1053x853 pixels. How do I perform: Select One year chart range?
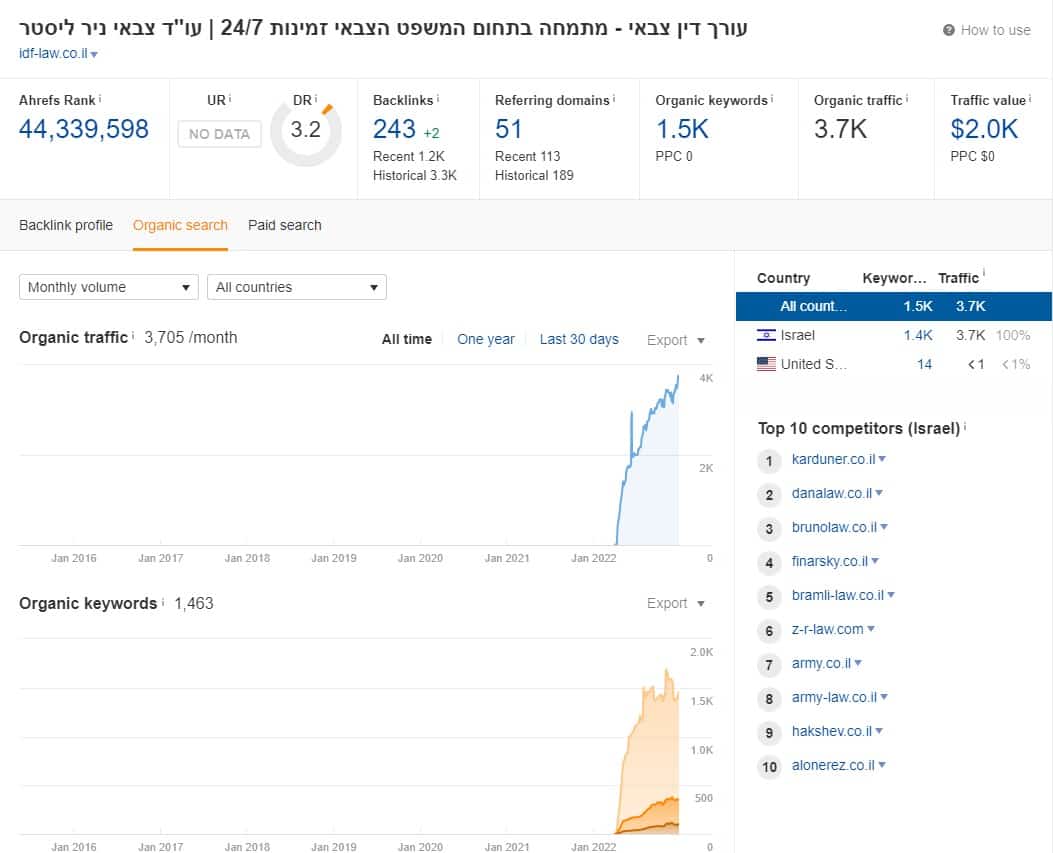(x=486, y=339)
